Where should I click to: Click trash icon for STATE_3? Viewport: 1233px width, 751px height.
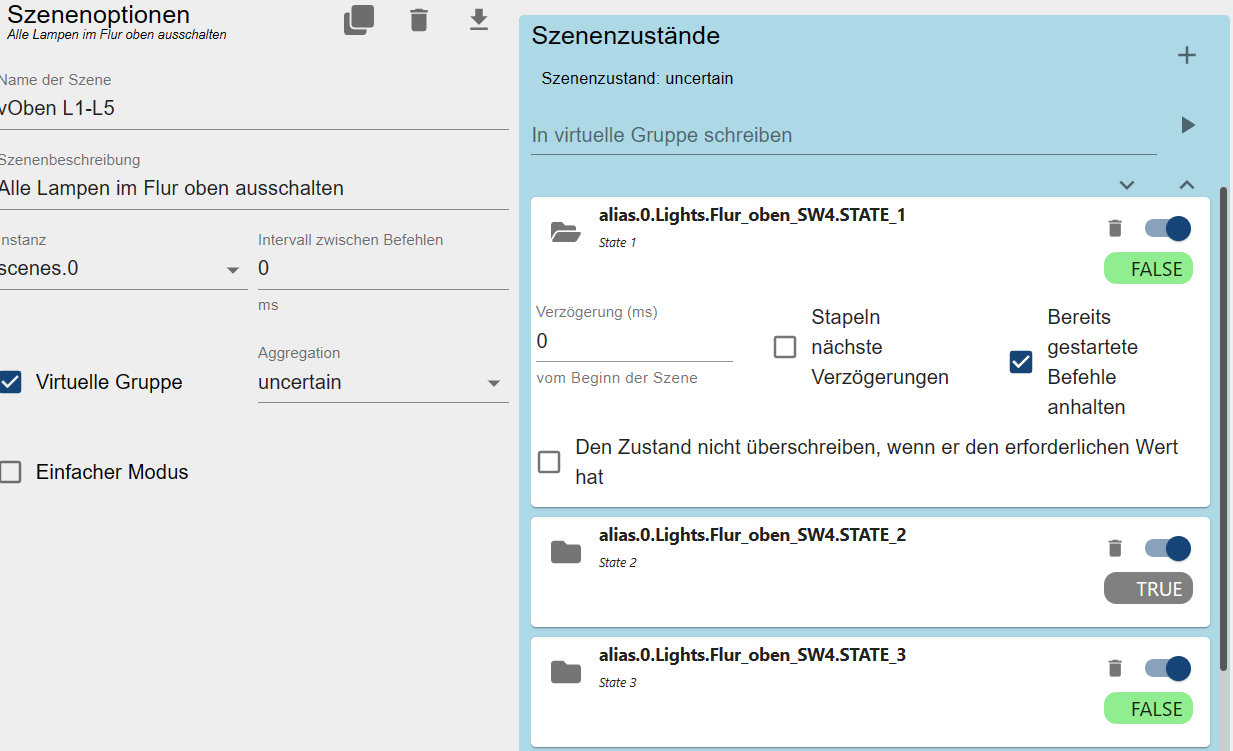(x=1115, y=669)
